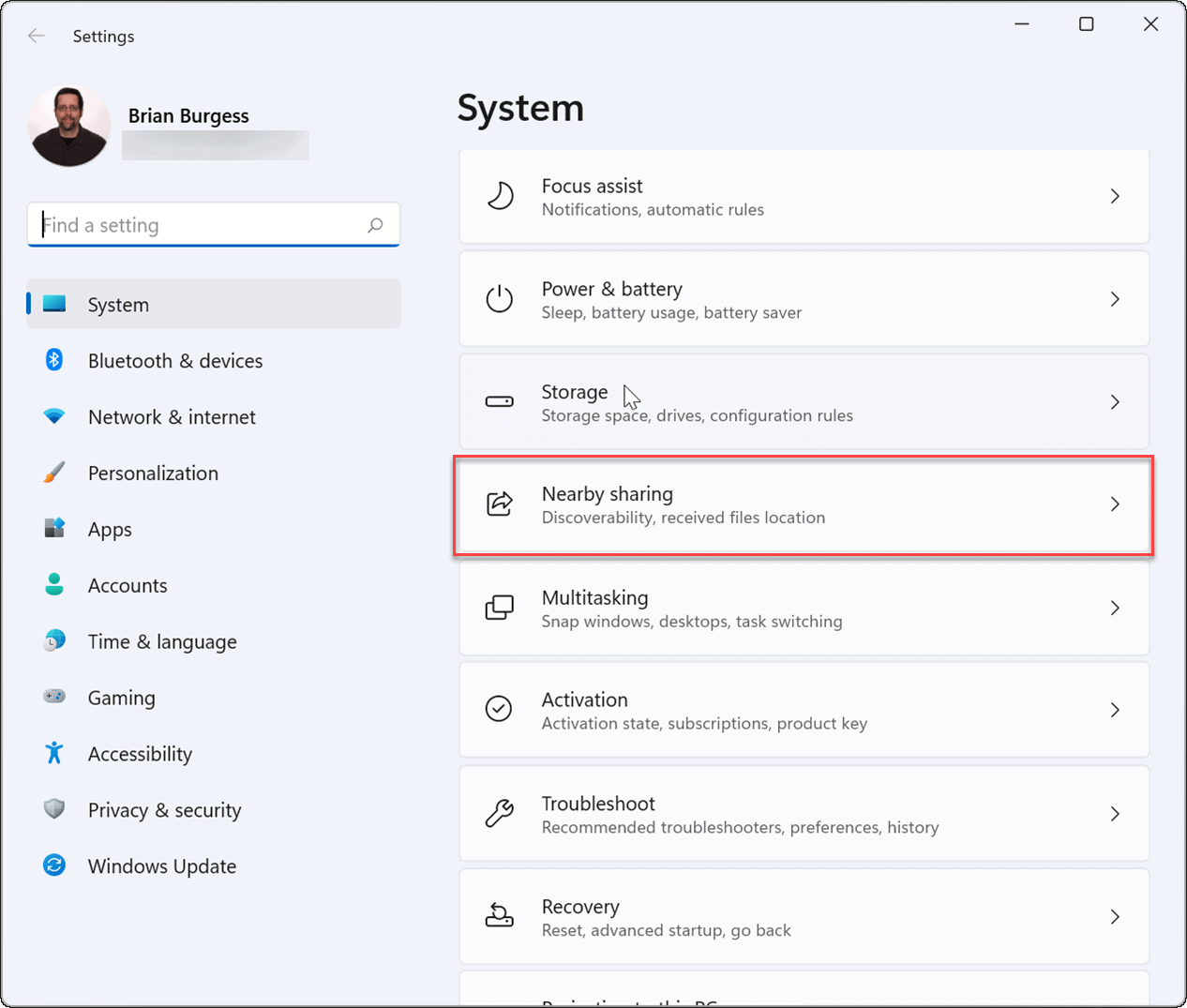Expand the Nearby sharing settings page

point(804,504)
